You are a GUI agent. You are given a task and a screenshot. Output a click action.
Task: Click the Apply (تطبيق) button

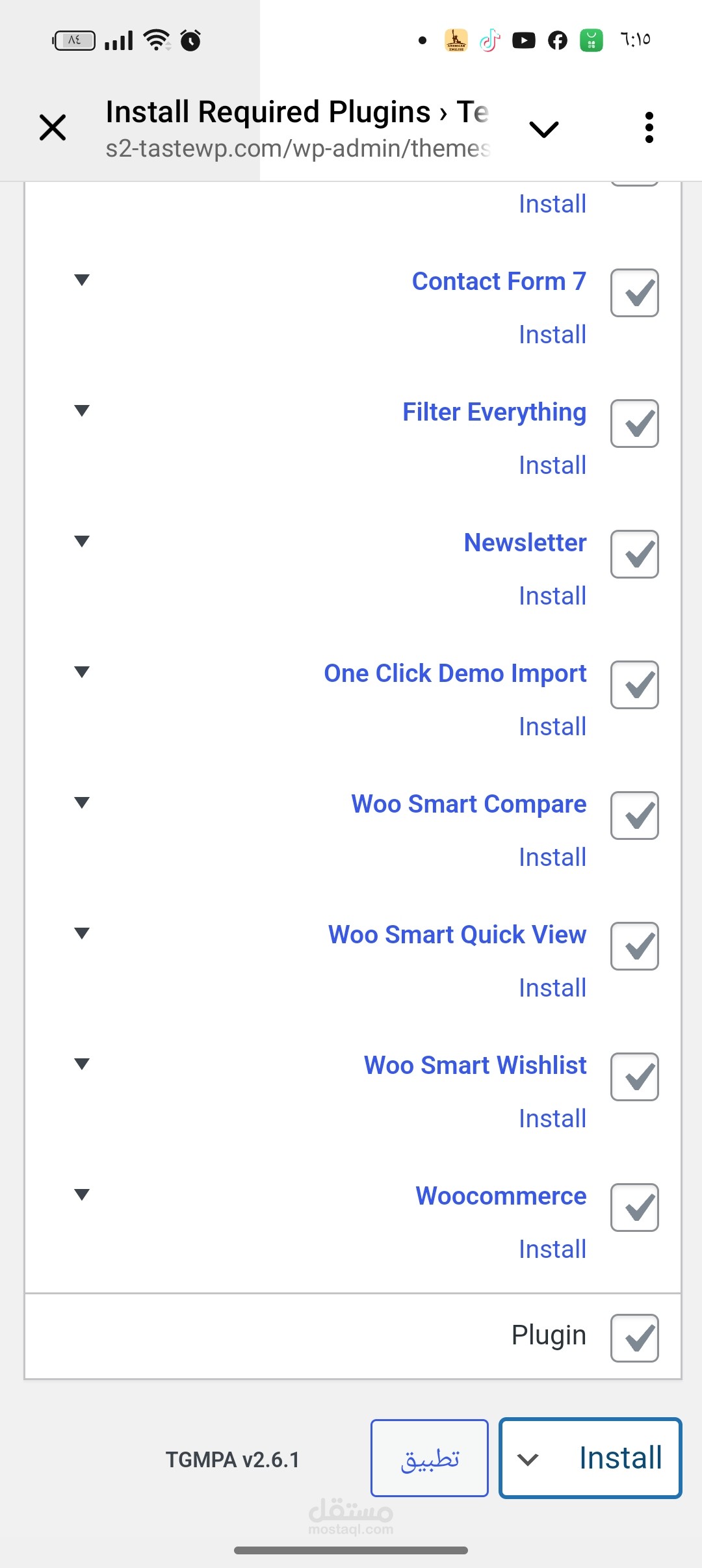[430, 1458]
